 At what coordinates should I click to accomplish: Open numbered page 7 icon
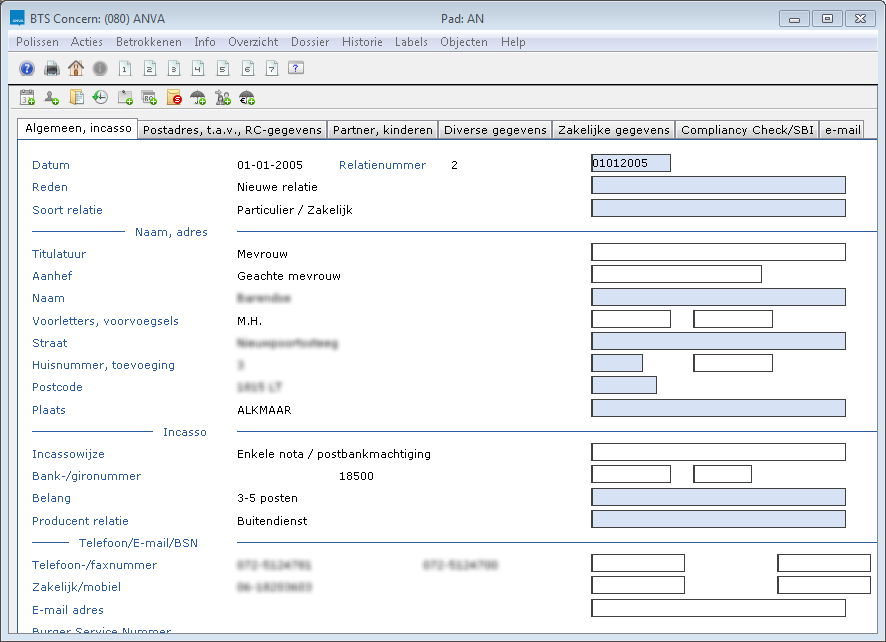pos(271,69)
